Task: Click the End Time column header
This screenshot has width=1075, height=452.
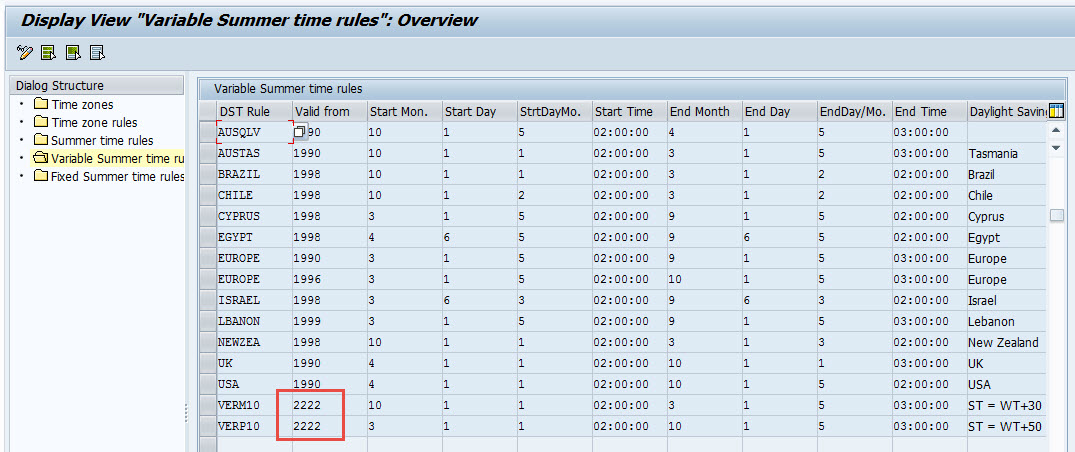Action: (x=930, y=111)
